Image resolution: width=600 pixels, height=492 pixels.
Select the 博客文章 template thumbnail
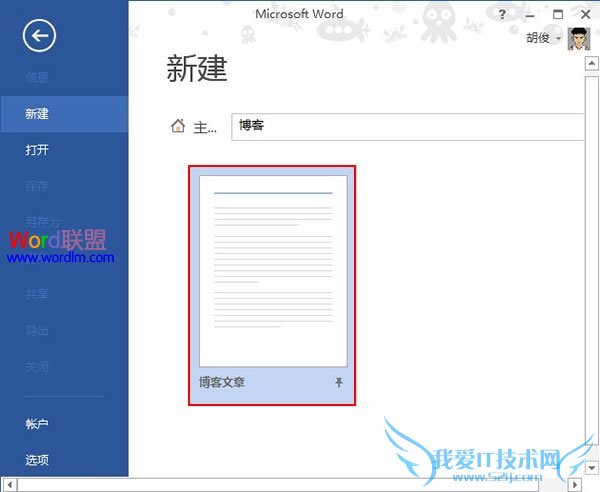(273, 271)
